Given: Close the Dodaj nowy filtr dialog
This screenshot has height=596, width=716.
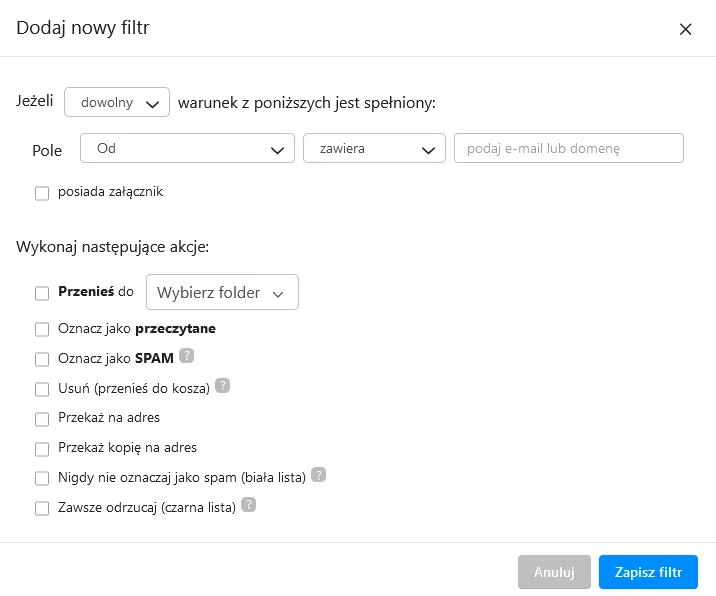Looking at the screenshot, I should (685, 29).
